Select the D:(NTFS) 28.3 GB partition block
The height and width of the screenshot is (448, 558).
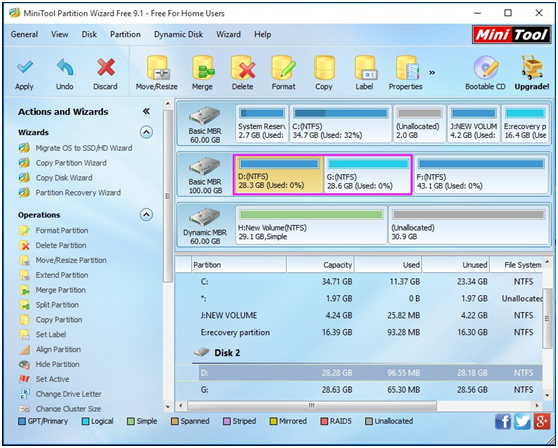279,175
